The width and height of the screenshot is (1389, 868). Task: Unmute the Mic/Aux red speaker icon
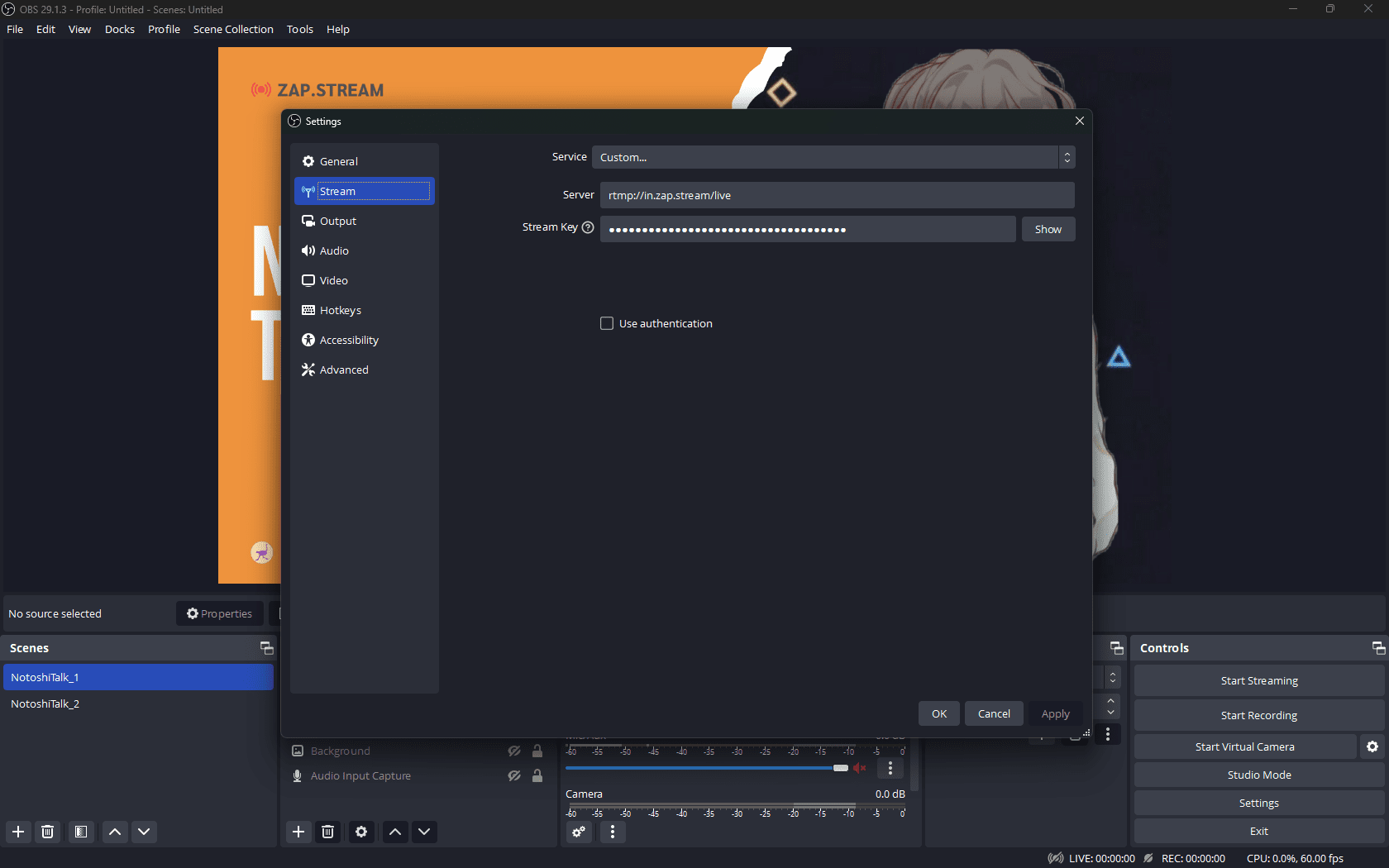coord(860,768)
